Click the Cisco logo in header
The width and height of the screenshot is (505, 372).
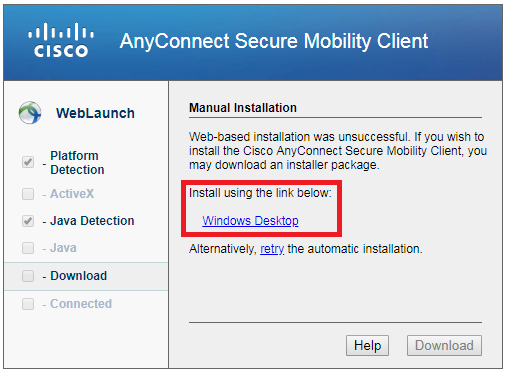[x=61, y=40]
